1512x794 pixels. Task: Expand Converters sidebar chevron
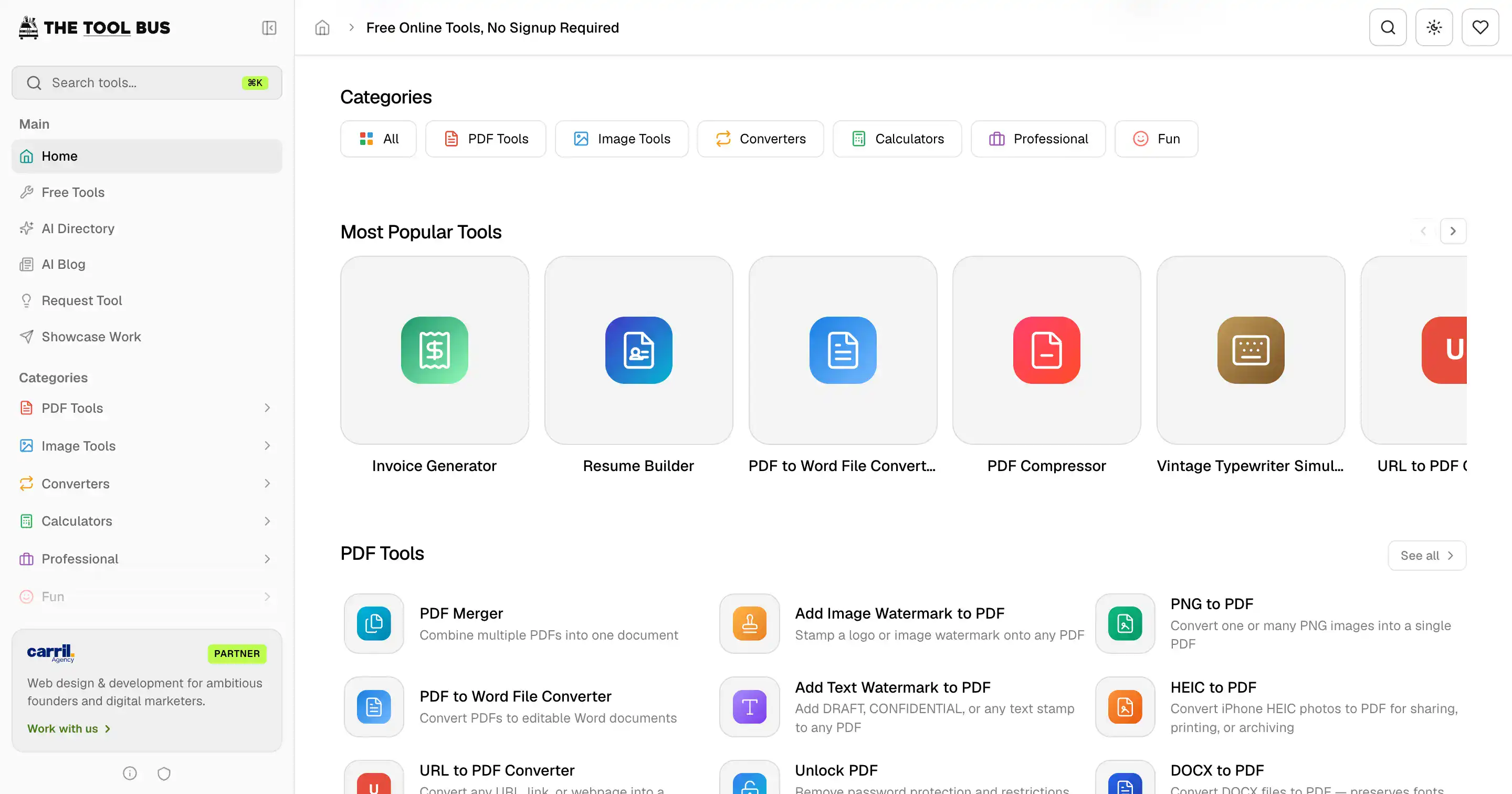(267, 483)
